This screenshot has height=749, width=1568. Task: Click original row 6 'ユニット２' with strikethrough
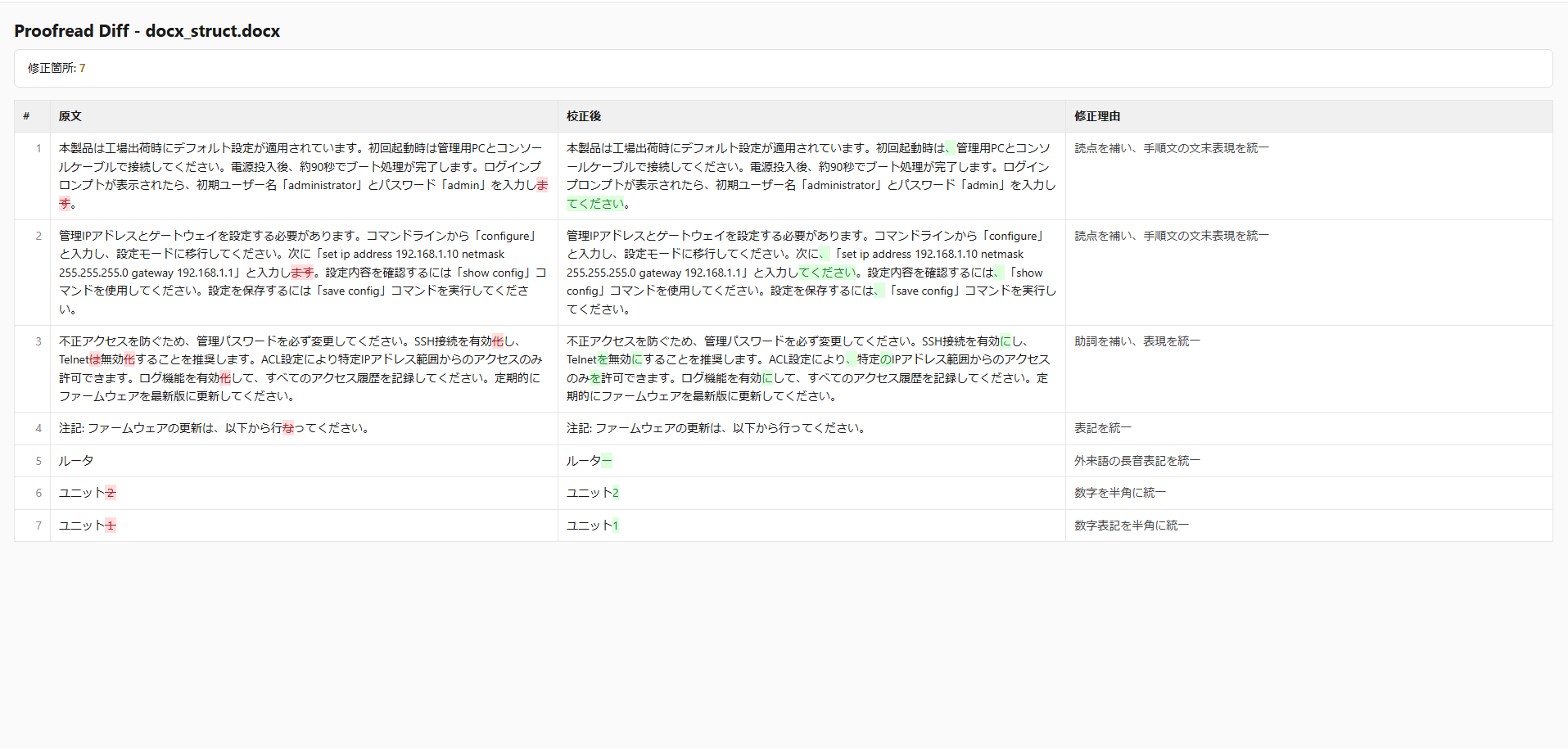[x=88, y=493]
